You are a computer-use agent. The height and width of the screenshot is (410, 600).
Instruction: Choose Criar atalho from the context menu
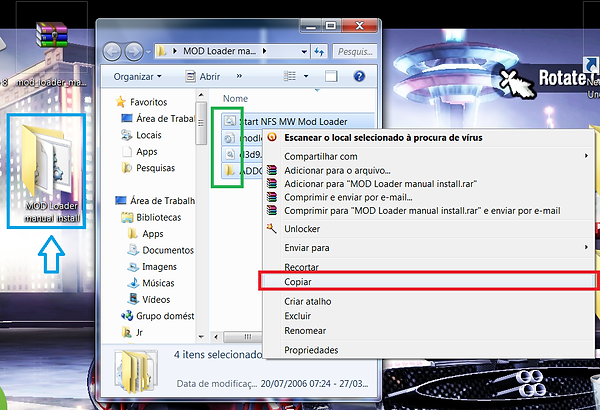click(x=429, y=301)
